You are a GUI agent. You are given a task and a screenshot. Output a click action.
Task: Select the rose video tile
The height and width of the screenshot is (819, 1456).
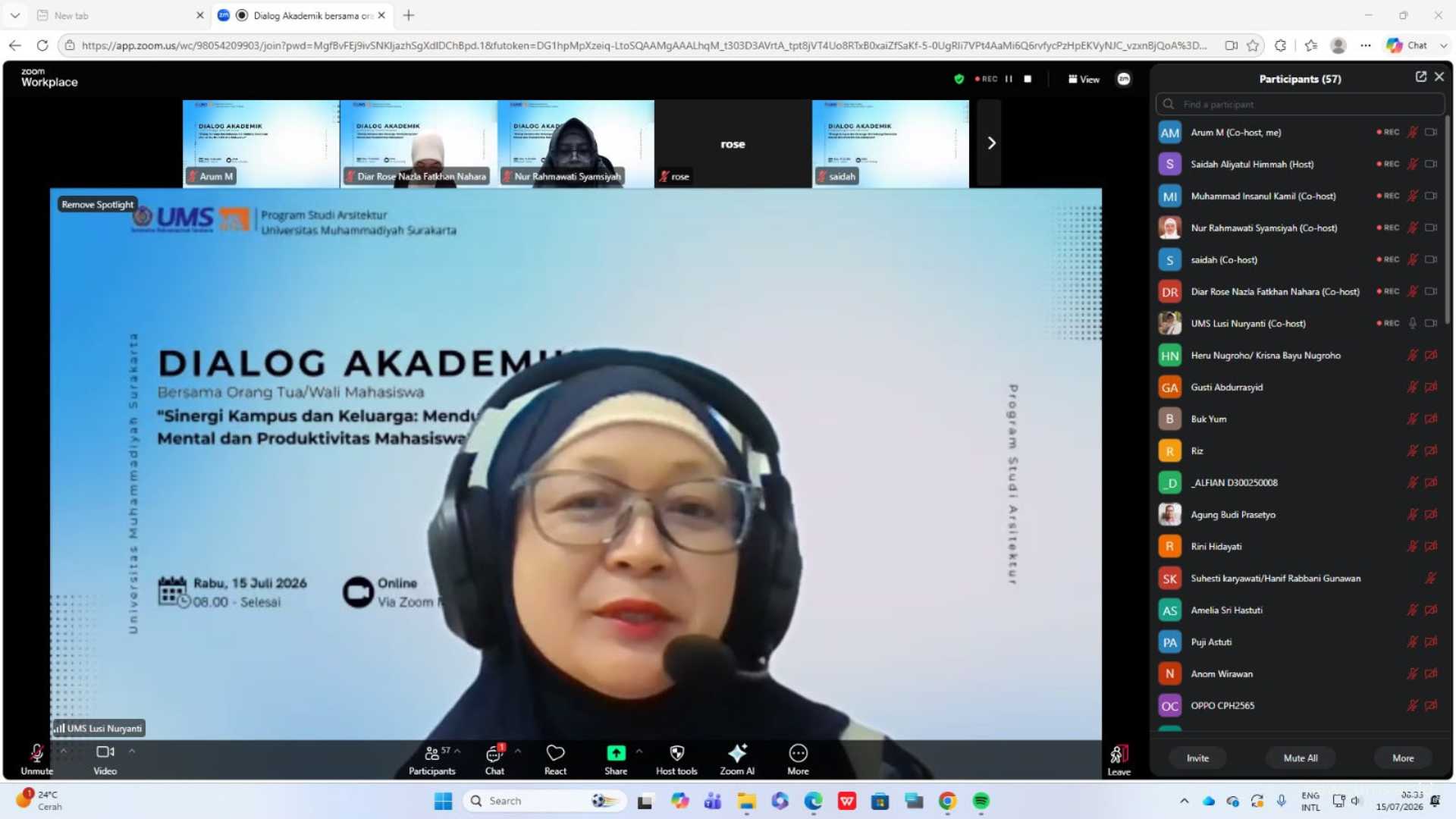733,143
